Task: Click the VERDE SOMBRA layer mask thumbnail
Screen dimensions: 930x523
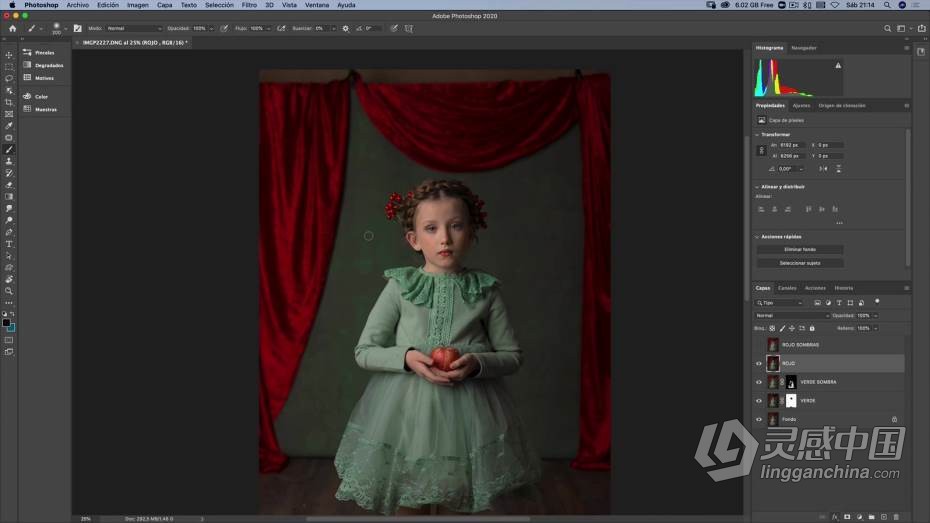Action: pos(791,382)
